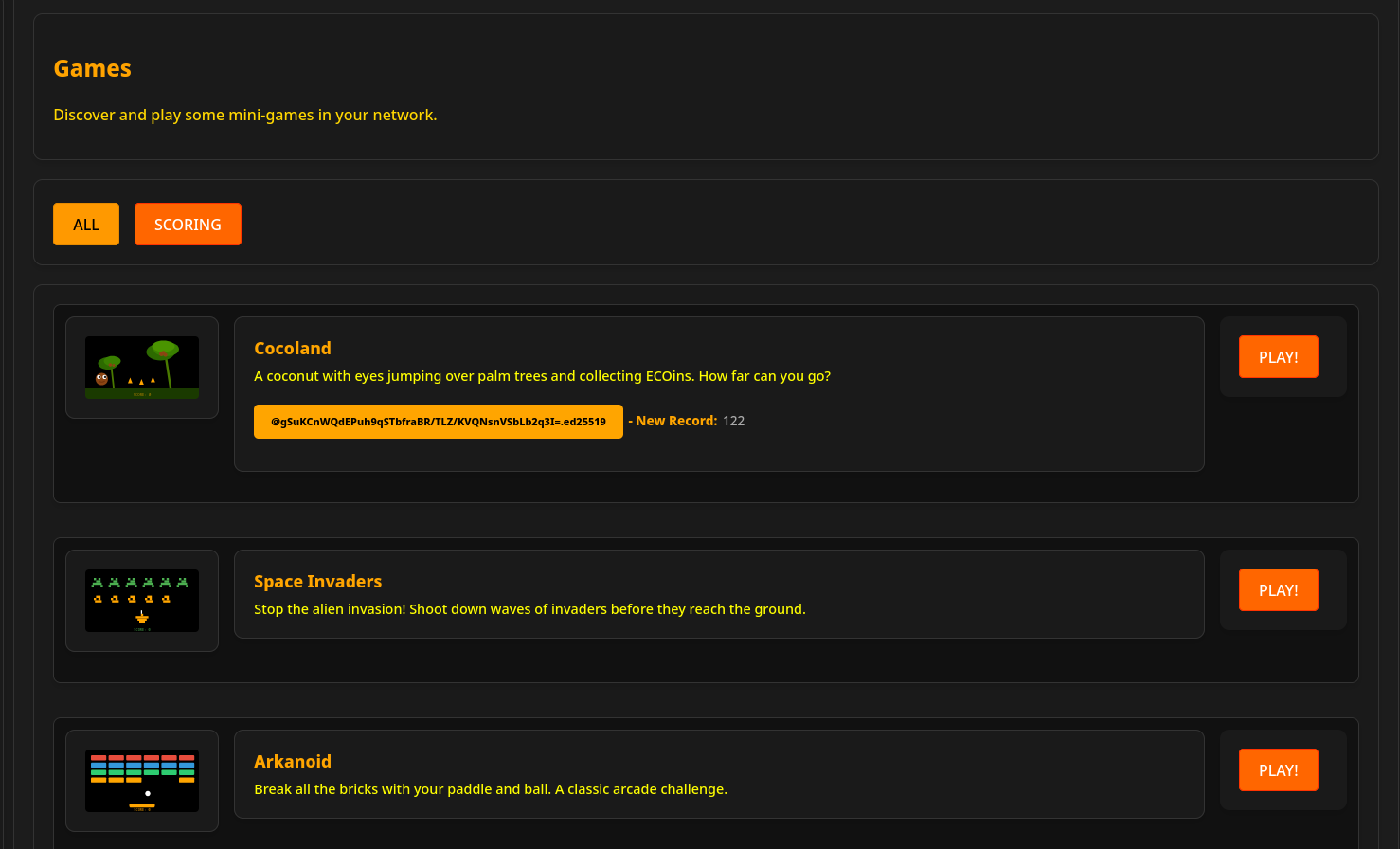Image resolution: width=1400 pixels, height=849 pixels.
Task: Click the Cocoland description text
Action: [x=542, y=376]
